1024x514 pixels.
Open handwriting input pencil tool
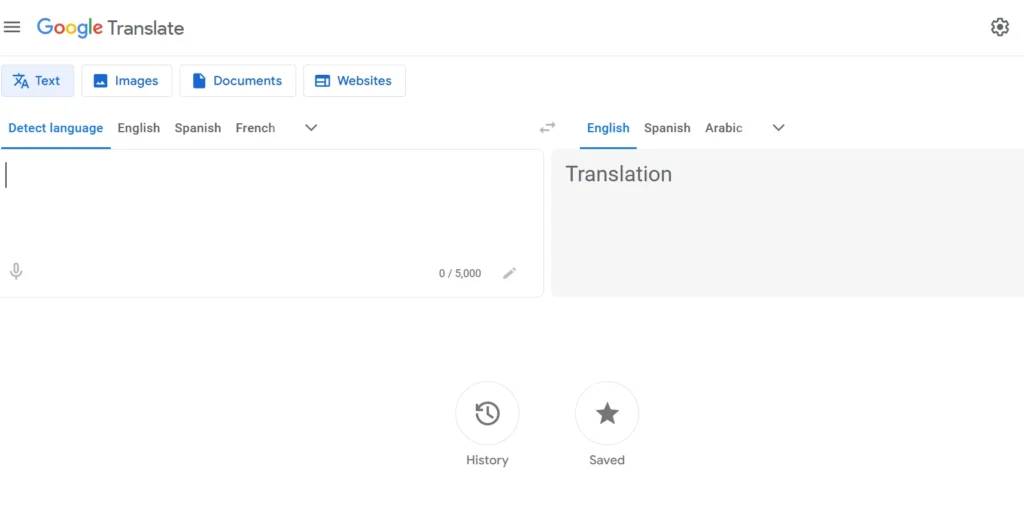[x=509, y=273]
